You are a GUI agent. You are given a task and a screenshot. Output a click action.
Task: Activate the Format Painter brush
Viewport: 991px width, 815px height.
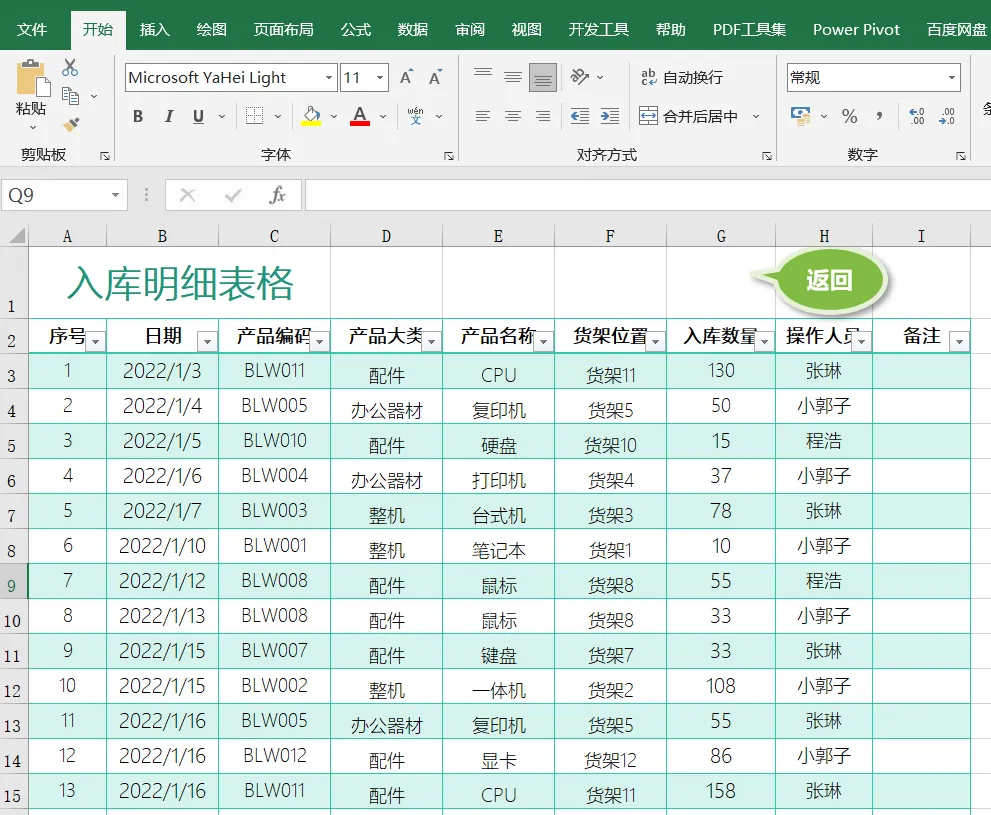point(71,124)
